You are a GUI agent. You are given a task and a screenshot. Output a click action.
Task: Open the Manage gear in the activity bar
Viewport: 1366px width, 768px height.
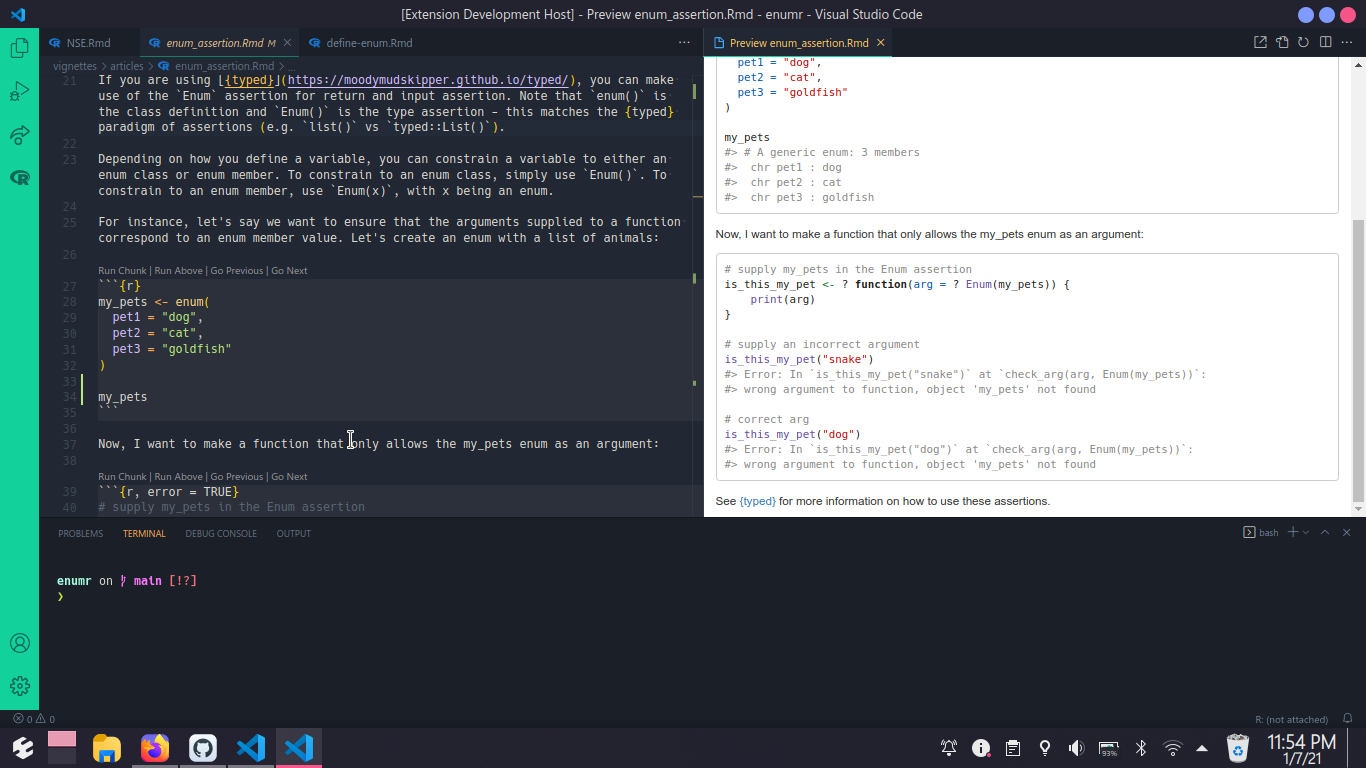click(19, 686)
